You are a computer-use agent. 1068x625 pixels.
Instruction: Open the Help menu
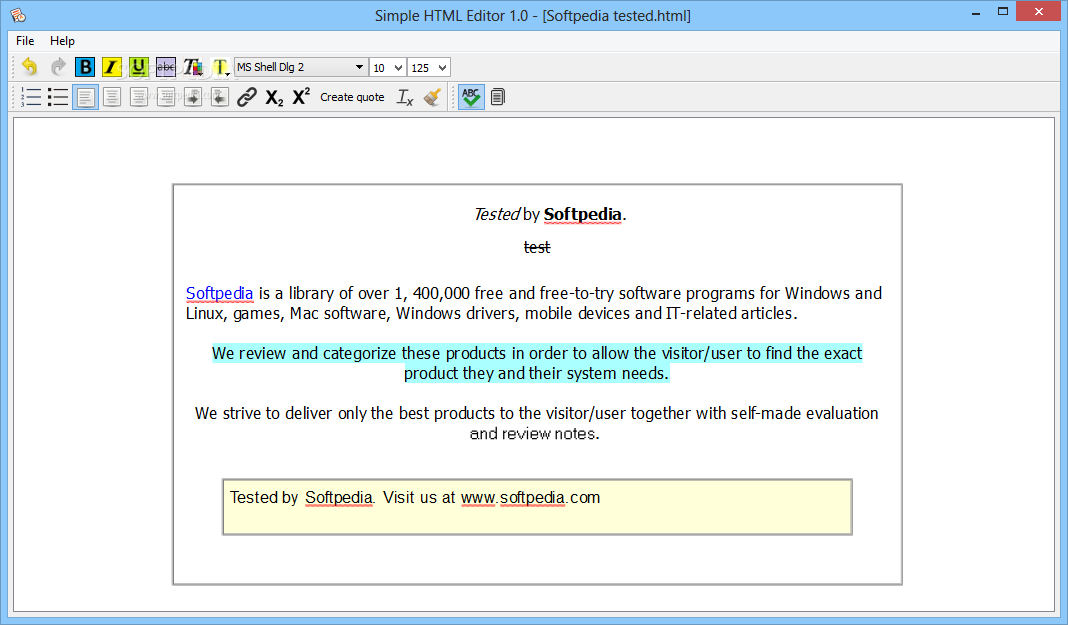pos(62,41)
